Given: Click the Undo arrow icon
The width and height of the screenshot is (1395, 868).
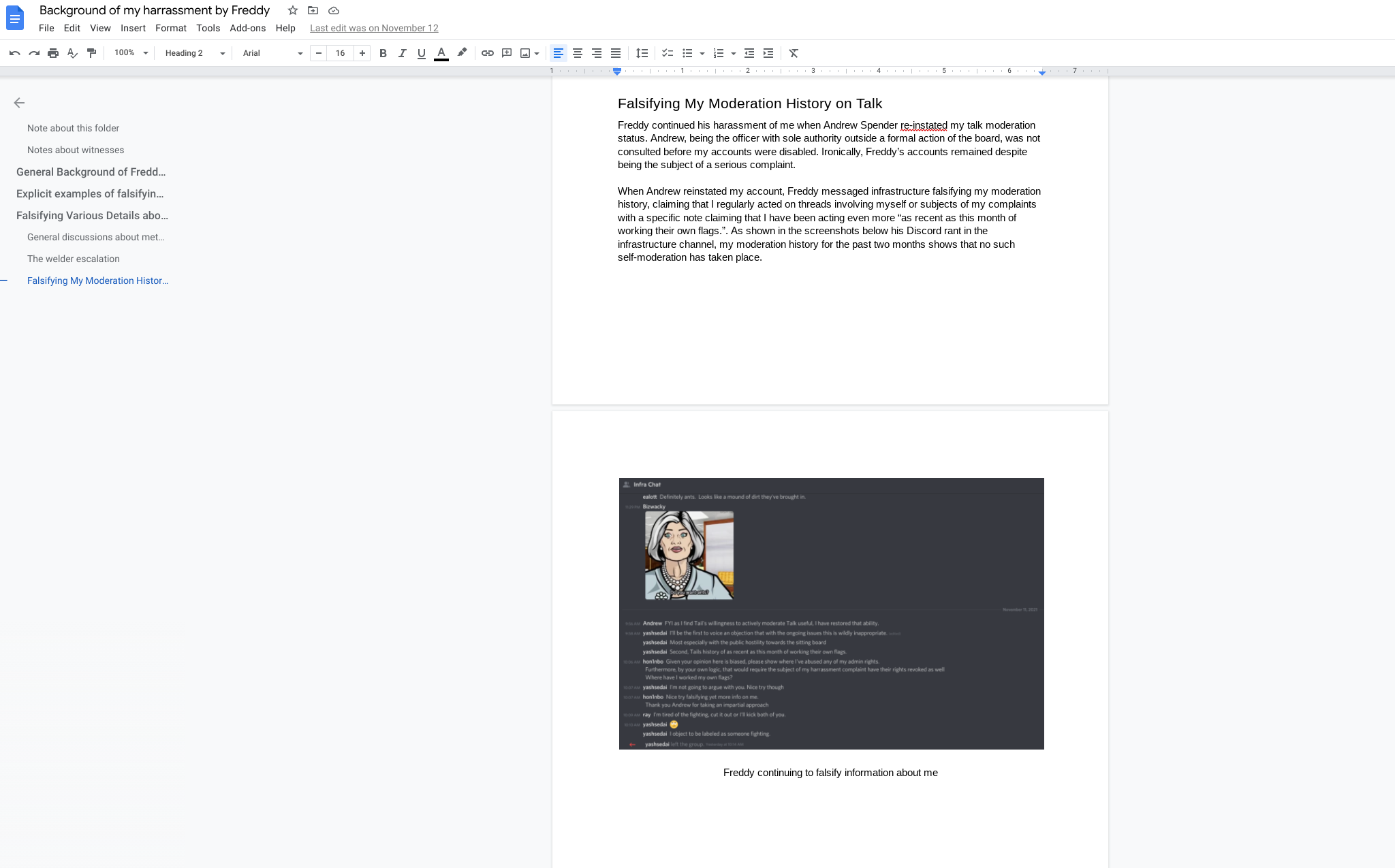Looking at the screenshot, I should pyautogui.click(x=14, y=53).
